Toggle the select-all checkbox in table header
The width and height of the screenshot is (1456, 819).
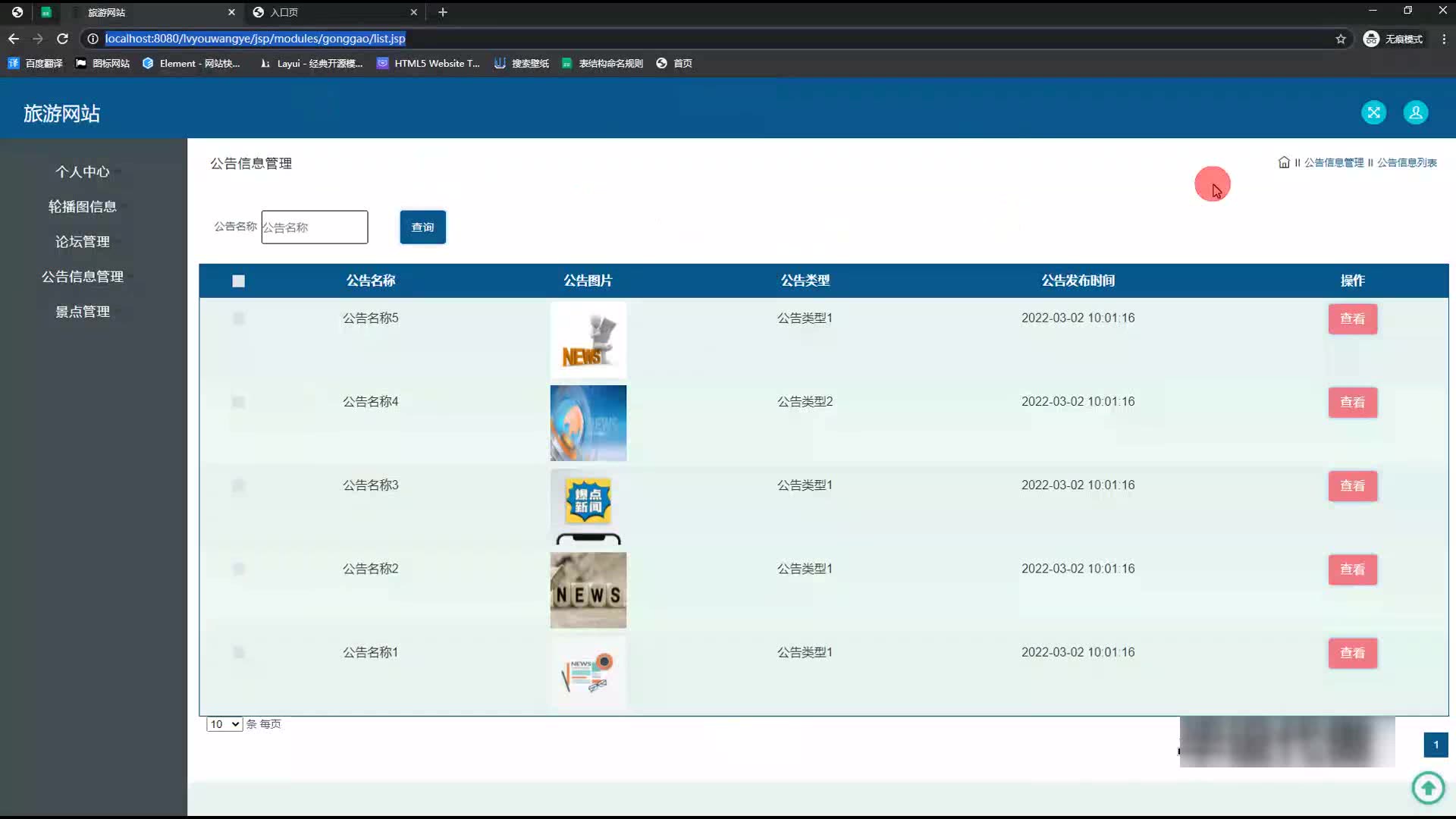coord(238,281)
